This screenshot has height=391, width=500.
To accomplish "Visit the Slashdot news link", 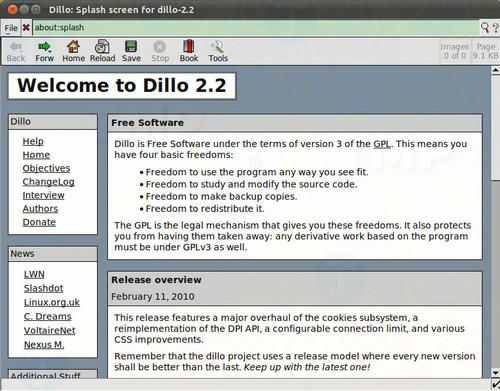I will [43, 288].
